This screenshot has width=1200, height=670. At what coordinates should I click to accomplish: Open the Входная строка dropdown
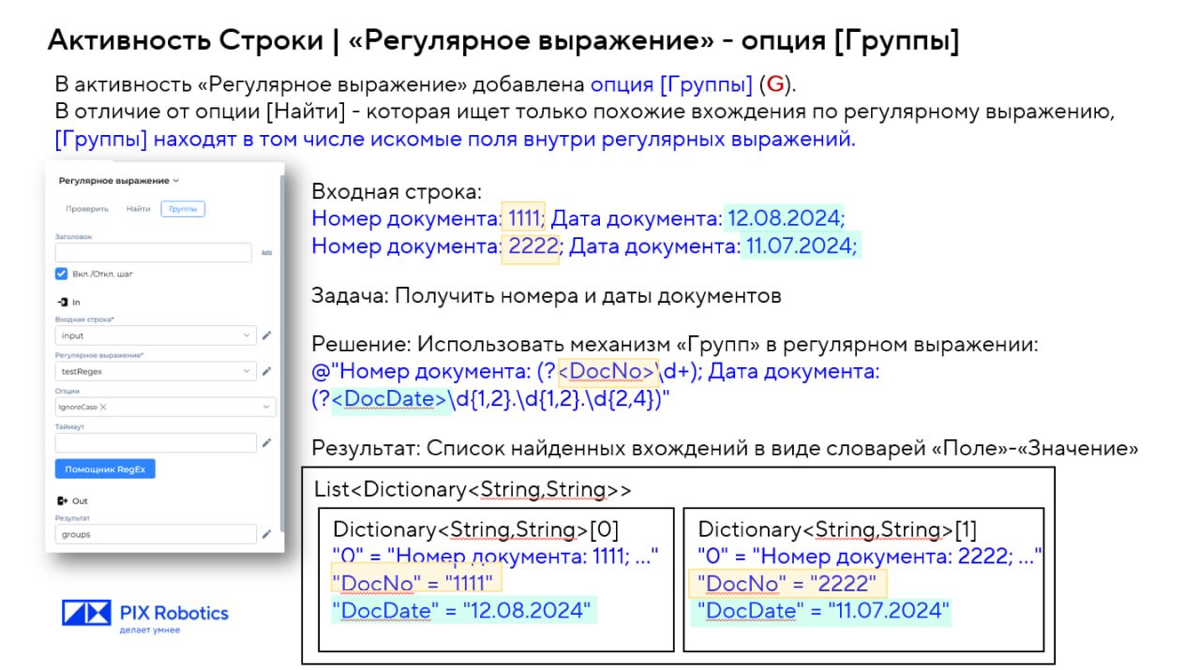point(245,333)
